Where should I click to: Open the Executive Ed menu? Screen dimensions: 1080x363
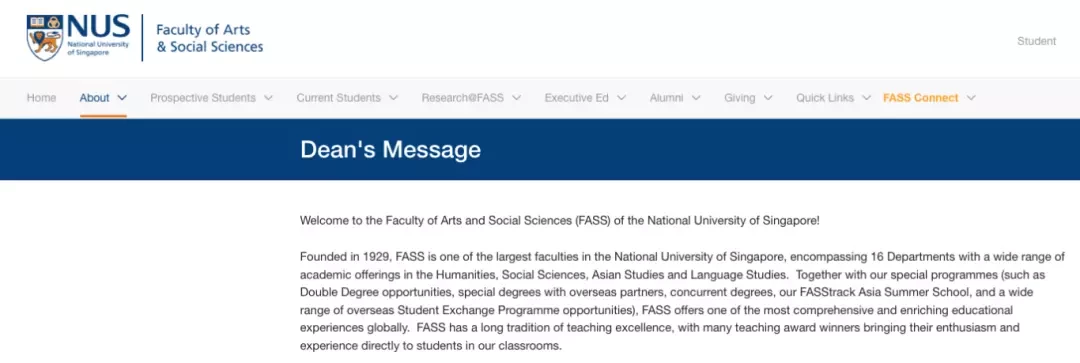[x=577, y=98]
